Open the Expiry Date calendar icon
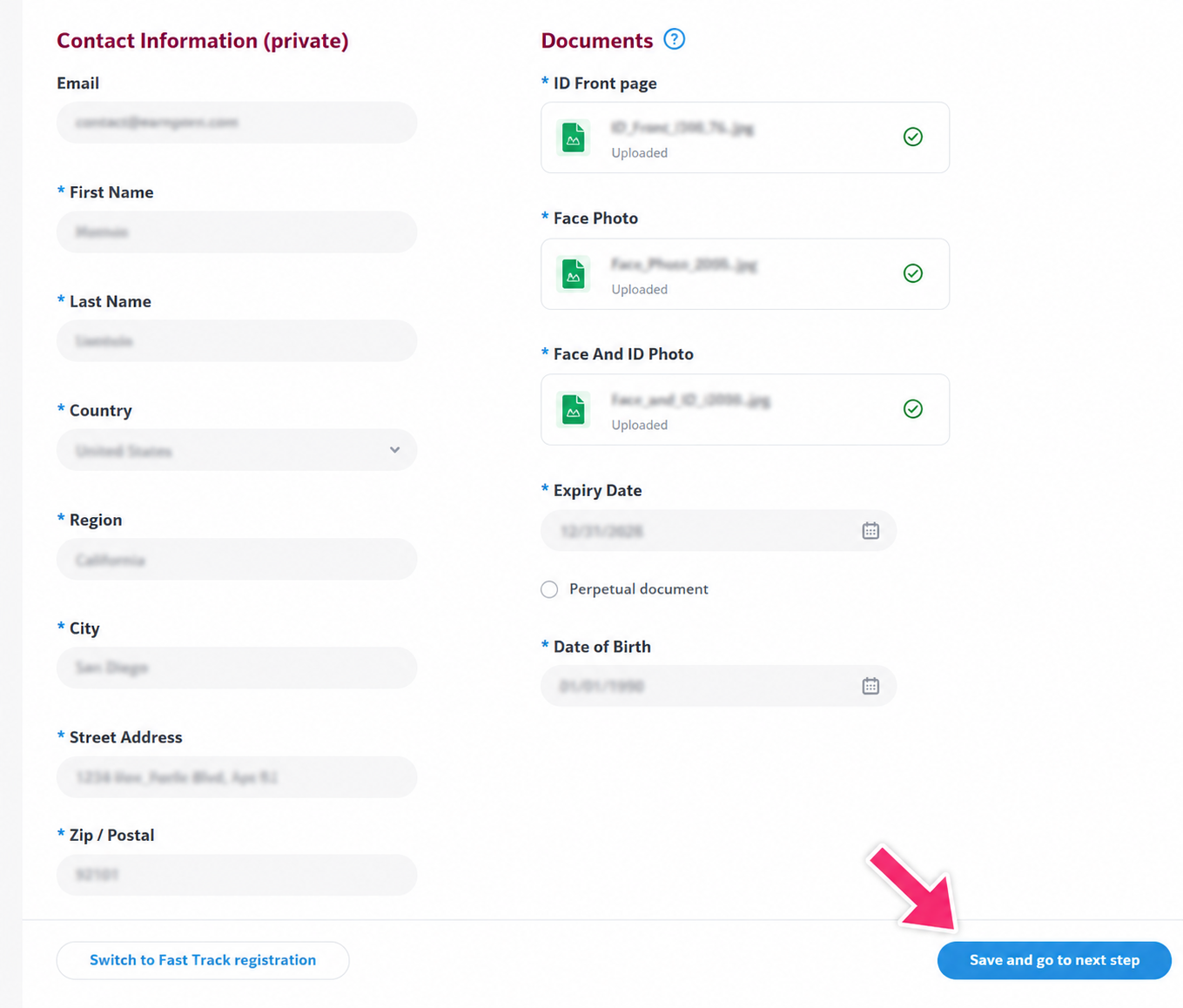The width and height of the screenshot is (1183, 1008). (x=870, y=531)
